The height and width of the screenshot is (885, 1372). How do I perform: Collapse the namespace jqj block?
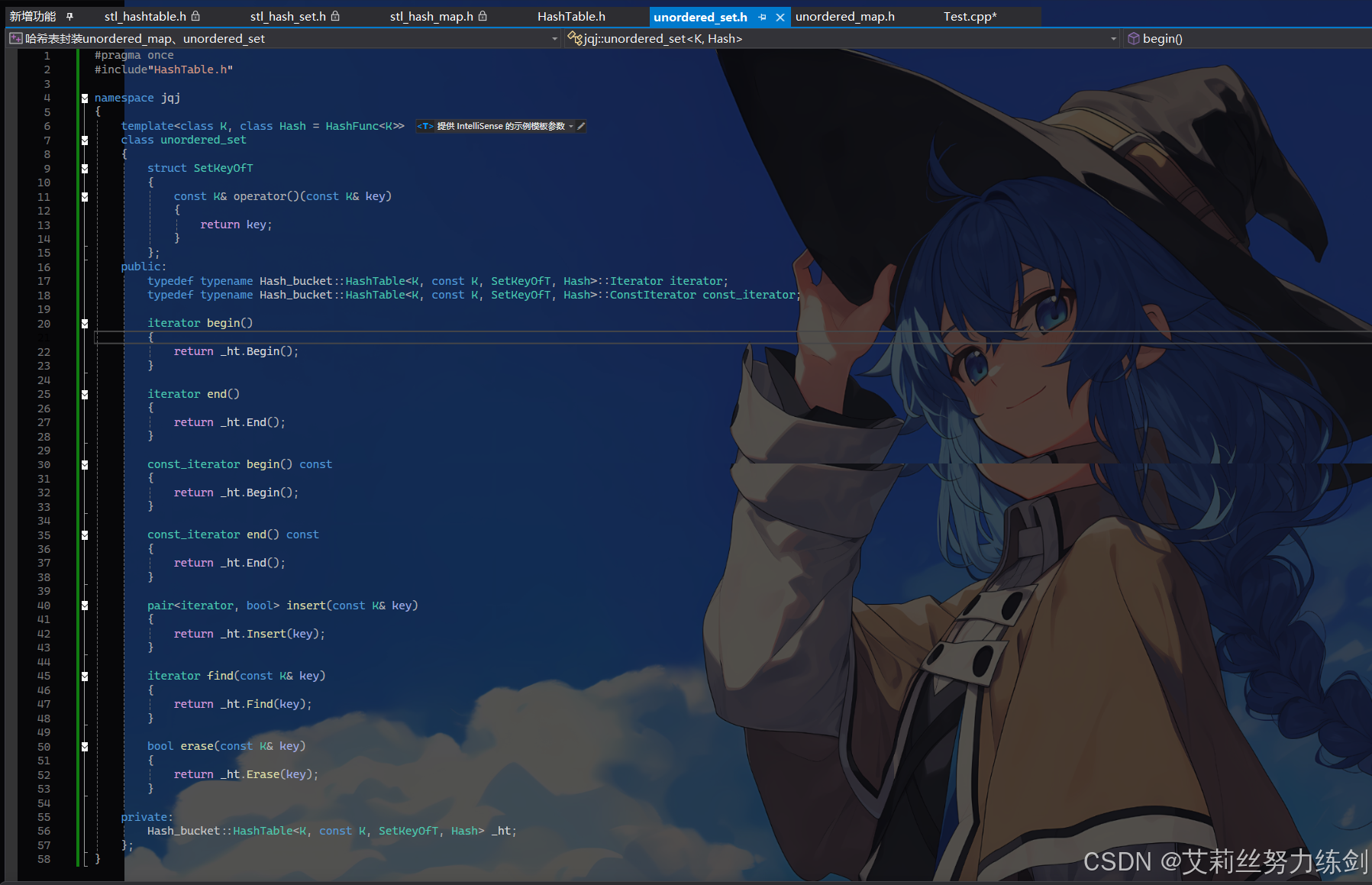tap(85, 99)
